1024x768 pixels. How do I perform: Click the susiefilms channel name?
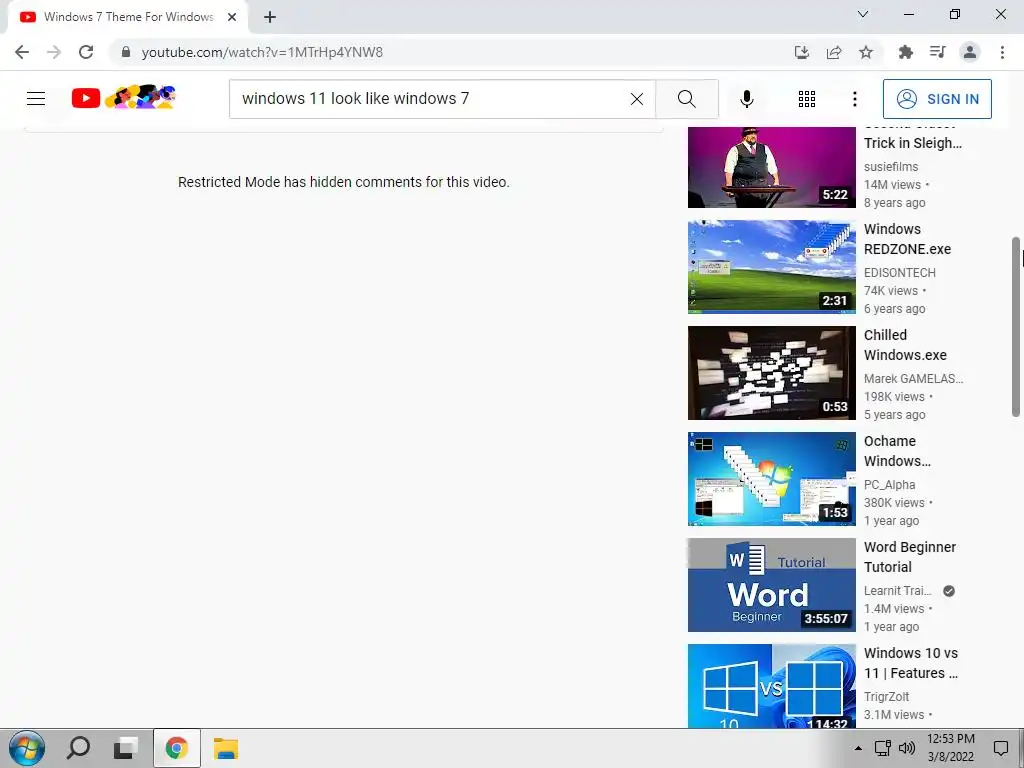(x=891, y=167)
